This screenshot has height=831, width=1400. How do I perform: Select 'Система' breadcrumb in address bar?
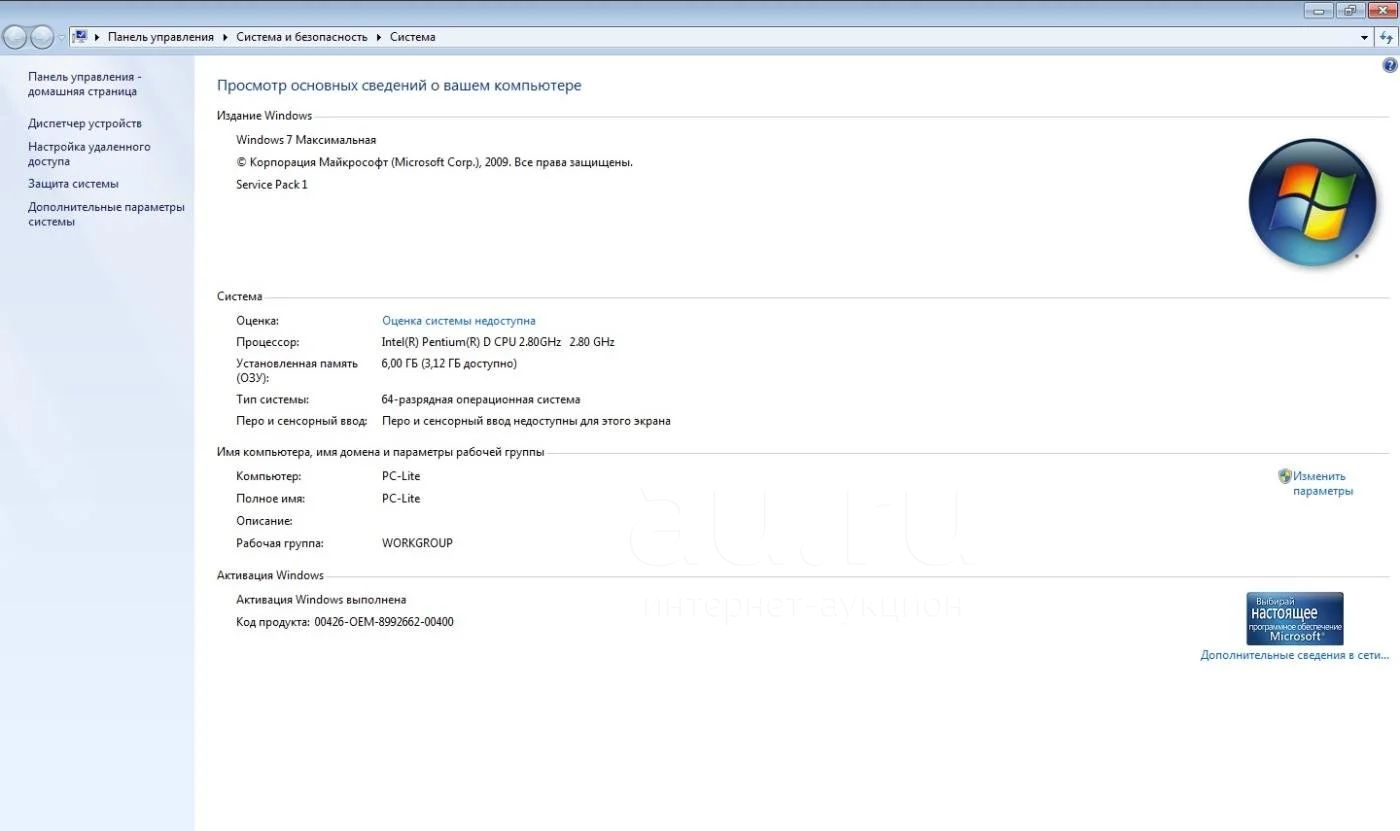coord(412,37)
